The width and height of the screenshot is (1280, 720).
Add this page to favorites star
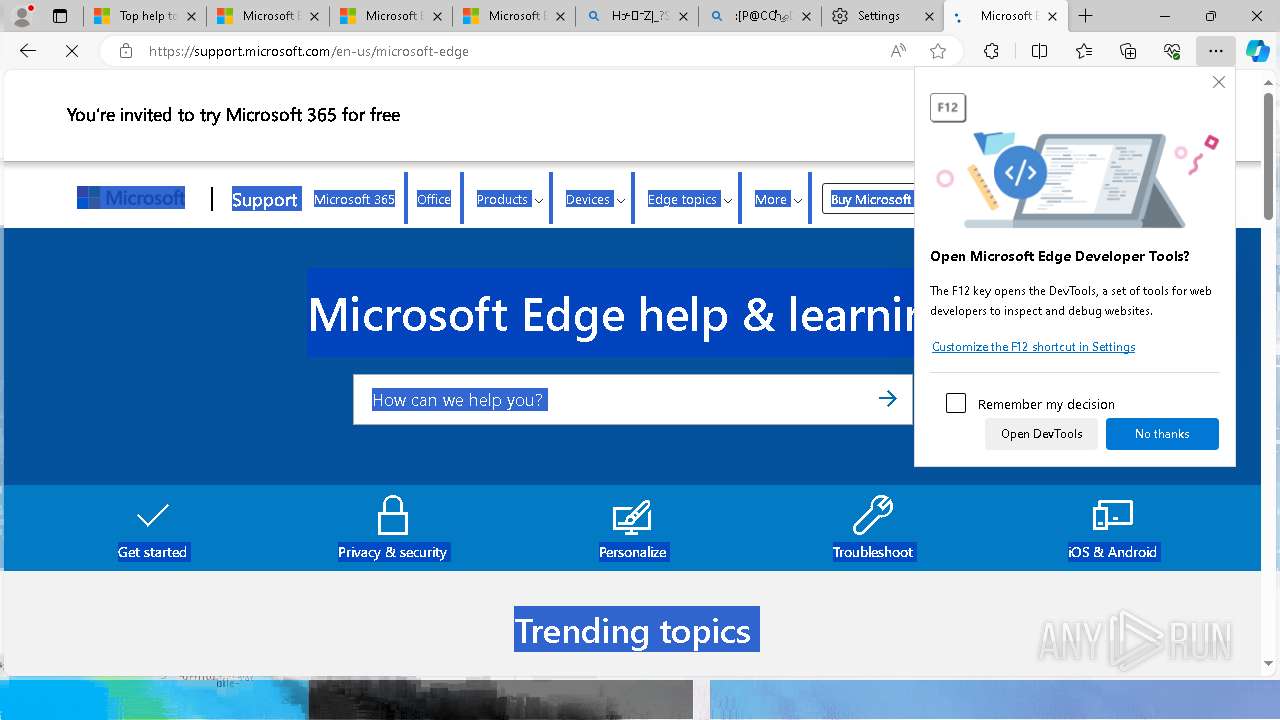coord(937,51)
